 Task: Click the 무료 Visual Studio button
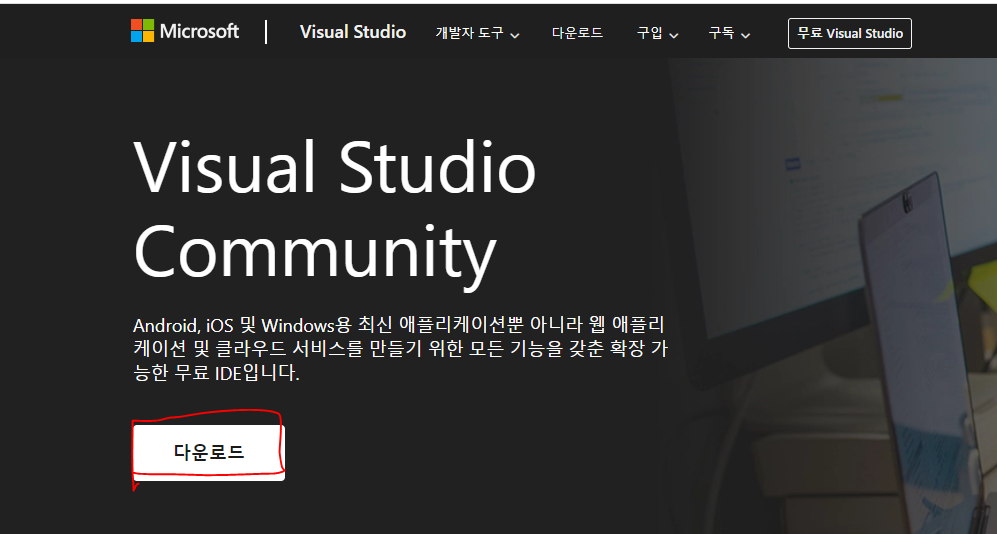coord(849,34)
